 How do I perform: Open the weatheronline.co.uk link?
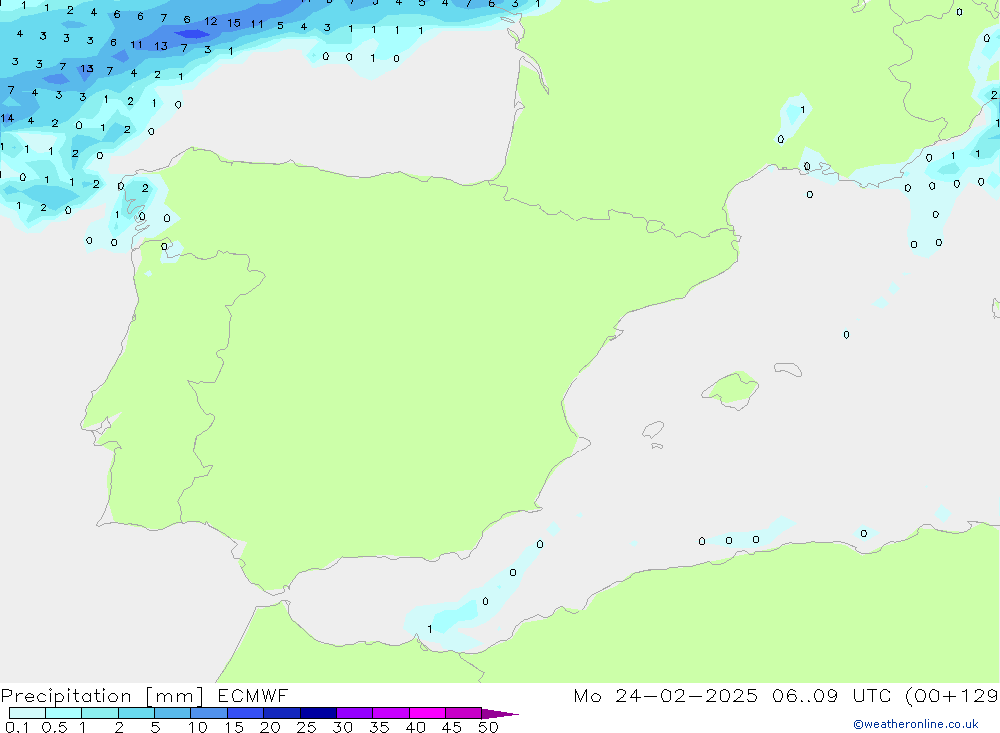pos(916,724)
